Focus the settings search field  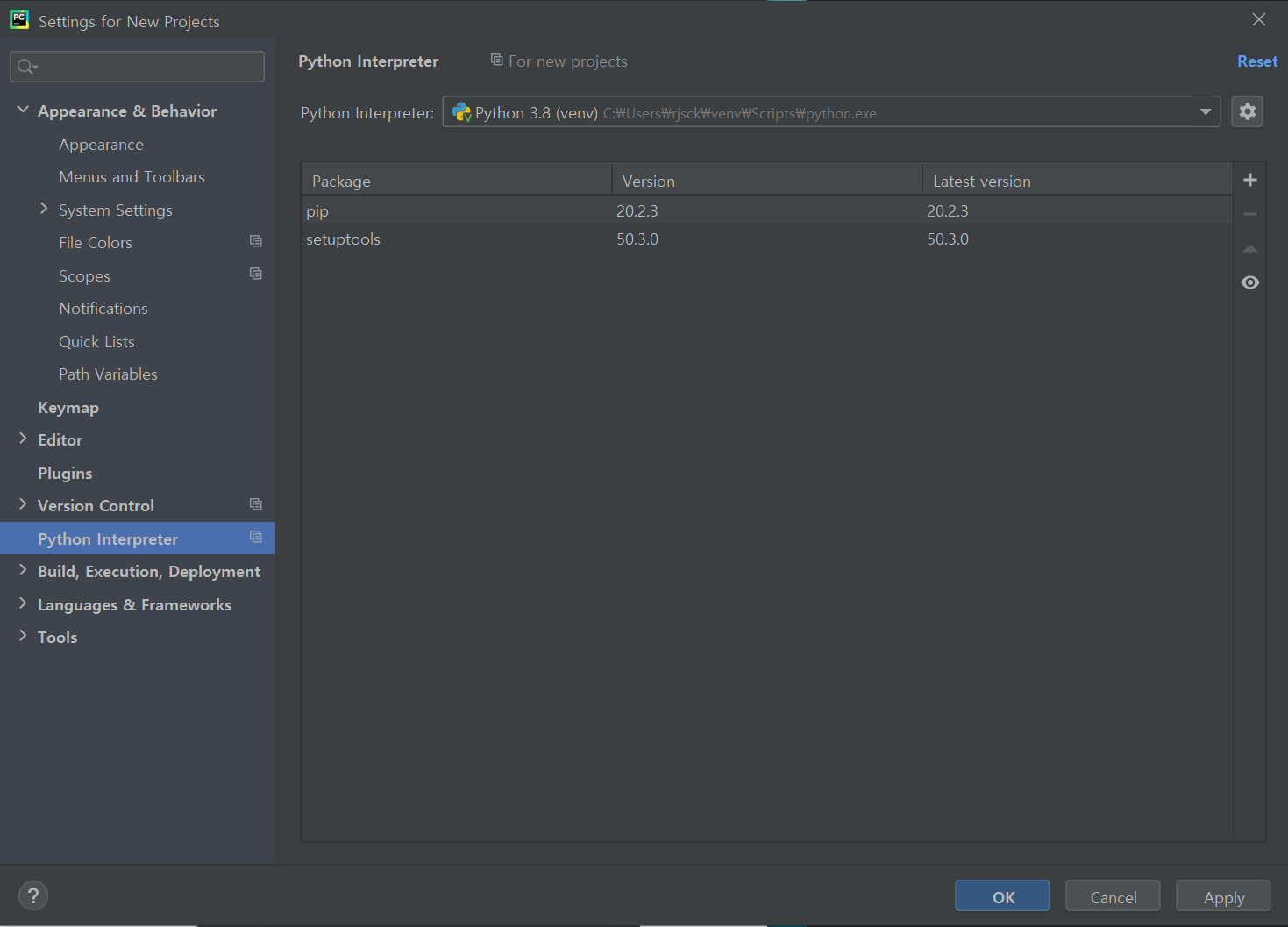click(137, 67)
